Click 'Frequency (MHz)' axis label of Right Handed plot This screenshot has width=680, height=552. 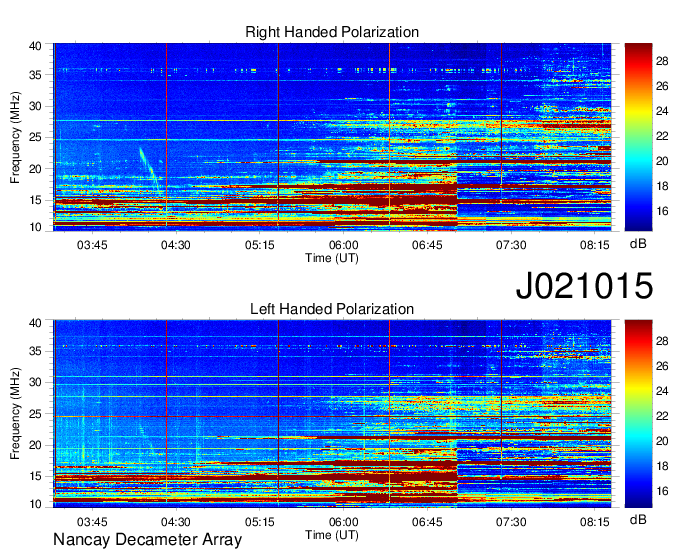(15, 137)
